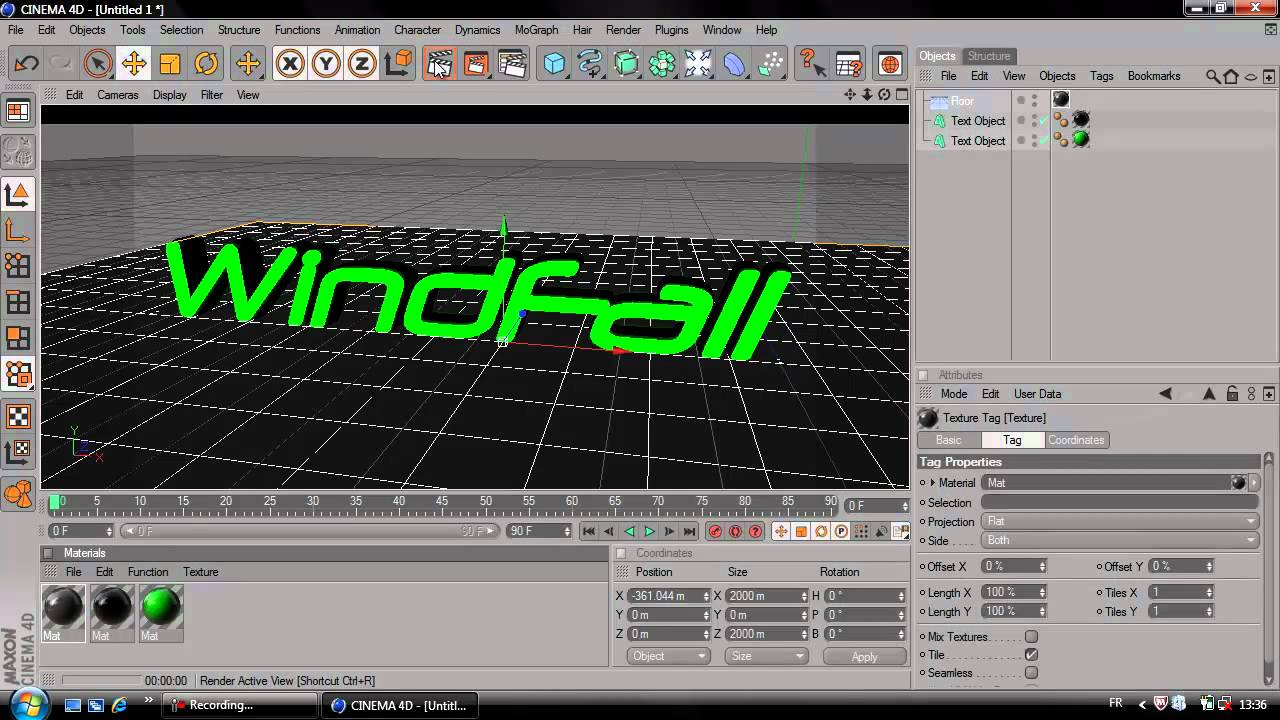Open the HyperNURBS generators icon
This screenshot has height=720, width=1280.
coord(626,65)
